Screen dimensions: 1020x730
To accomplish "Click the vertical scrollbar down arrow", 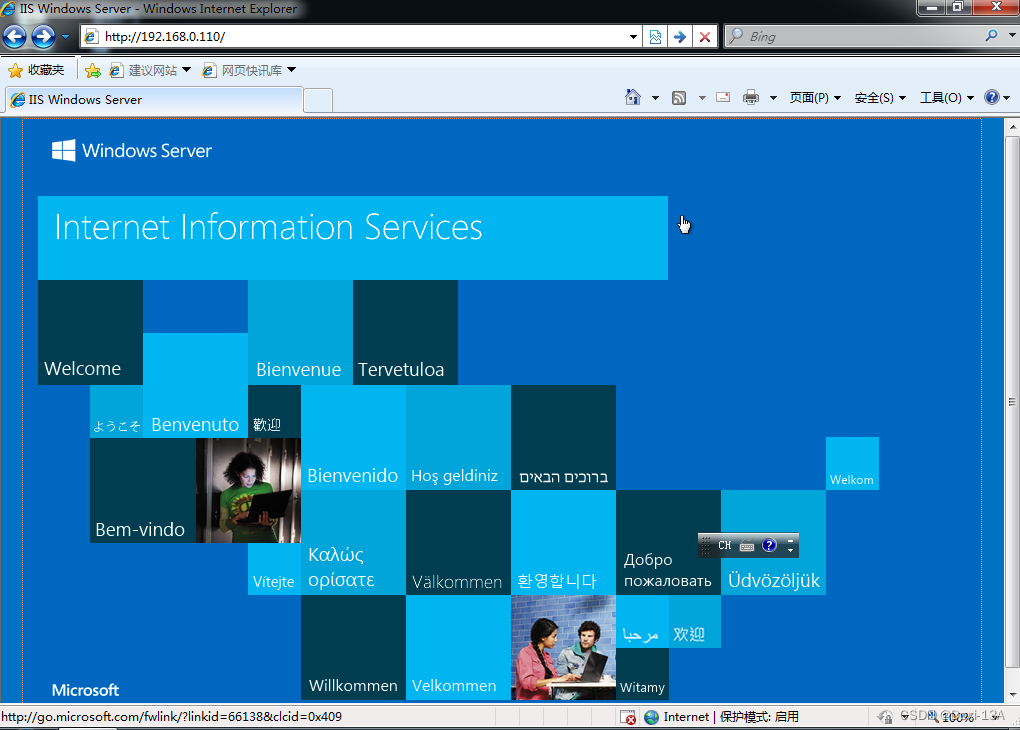I will point(1012,695).
